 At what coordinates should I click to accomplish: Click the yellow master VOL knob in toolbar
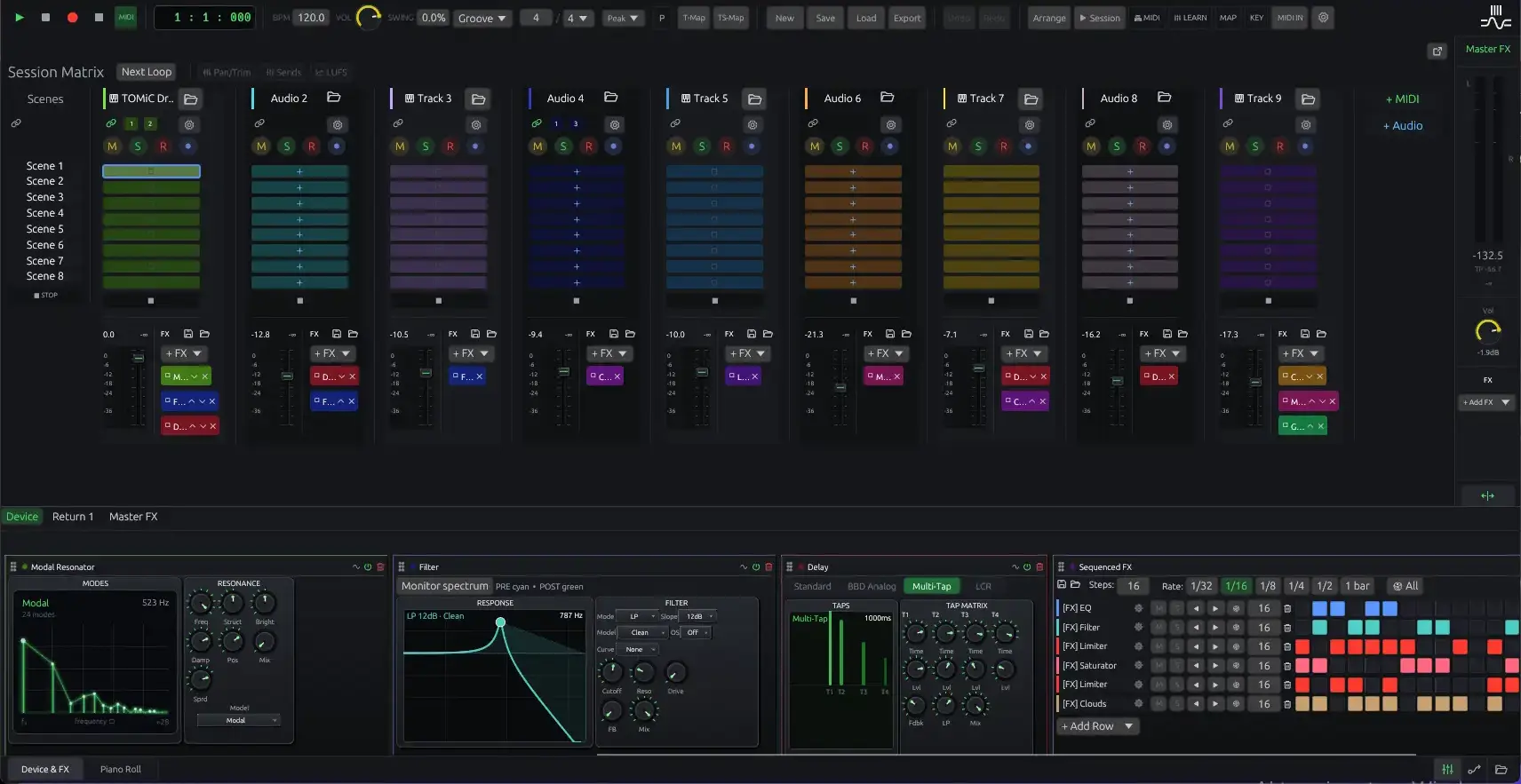click(x=368, y=18)
